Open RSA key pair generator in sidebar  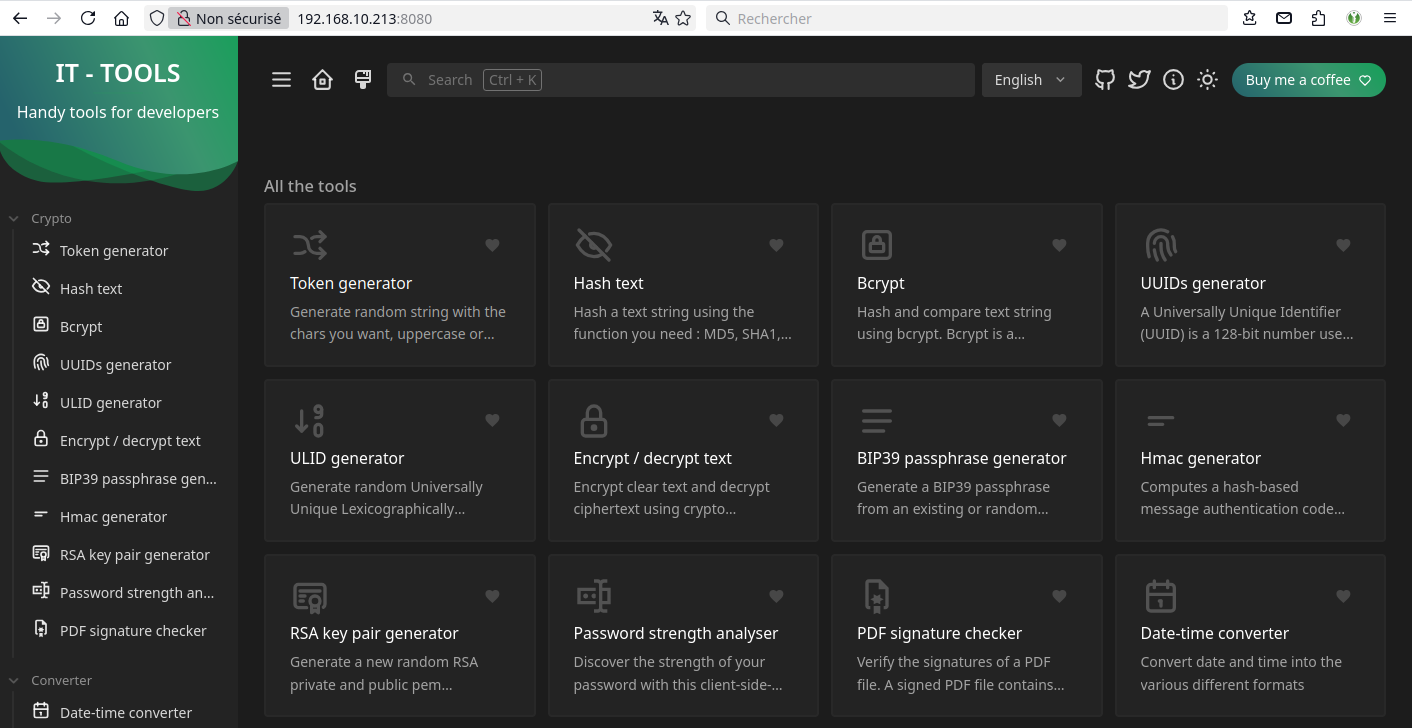(134, 555)
